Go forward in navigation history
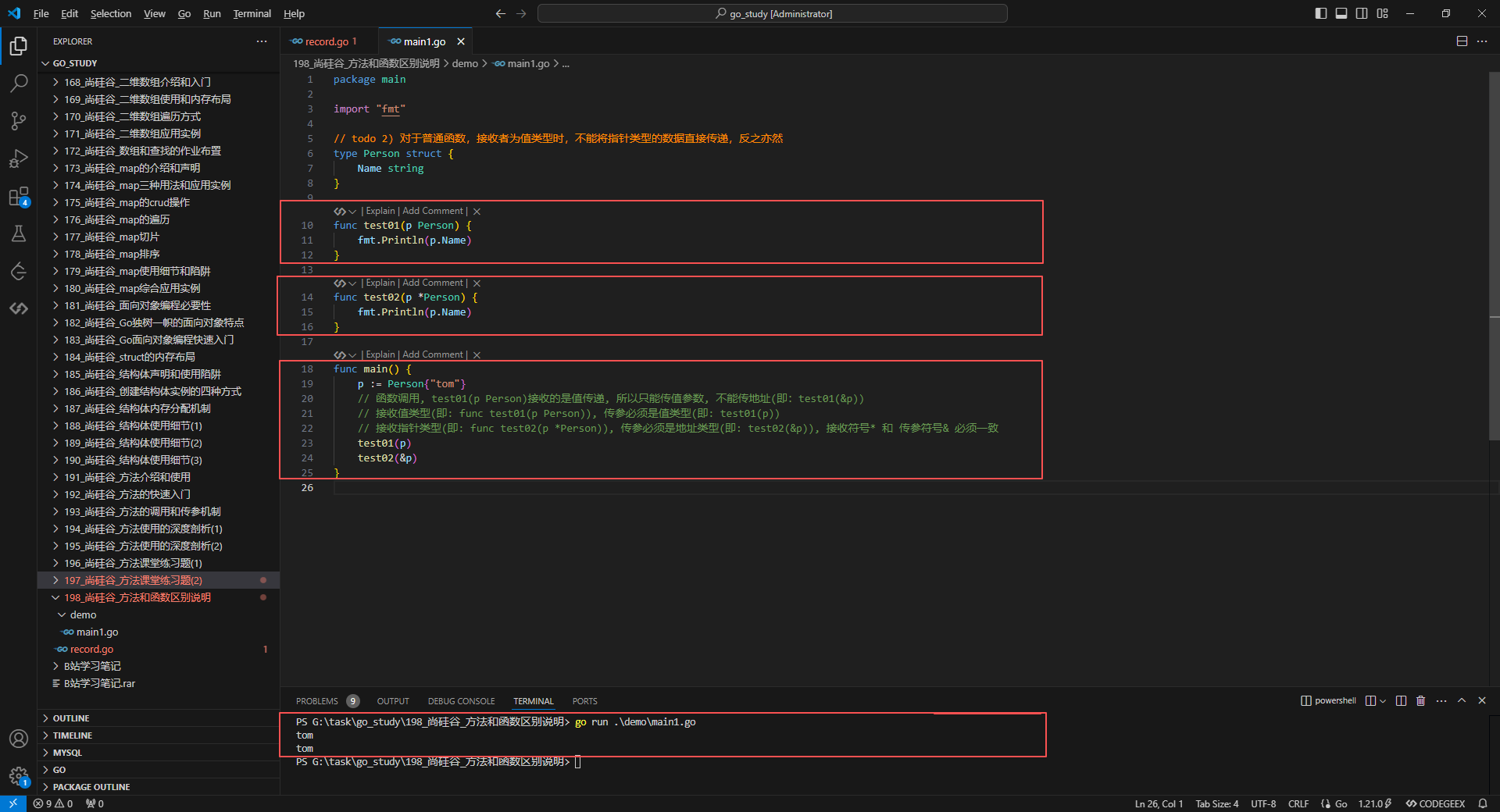This screenshot has height=812, width=1500. [x=521, y=13]
